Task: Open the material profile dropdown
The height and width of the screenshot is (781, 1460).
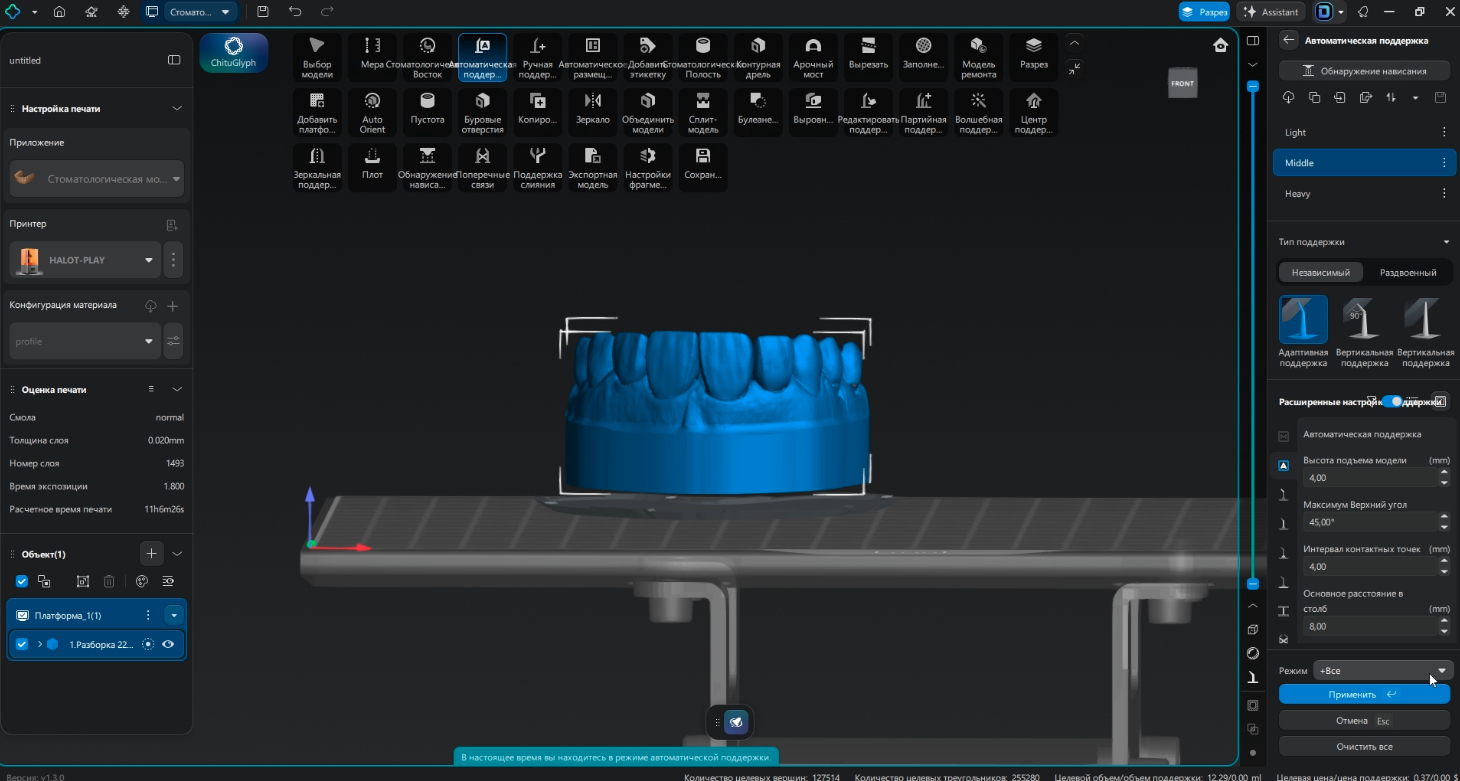Action: tap(84, 341)
